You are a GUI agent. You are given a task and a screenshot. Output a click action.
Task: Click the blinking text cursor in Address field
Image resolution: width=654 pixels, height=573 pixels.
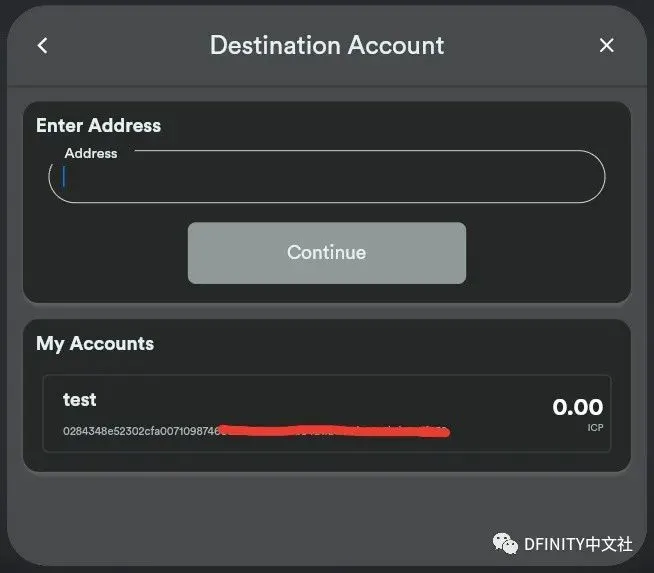coord(64,176)
